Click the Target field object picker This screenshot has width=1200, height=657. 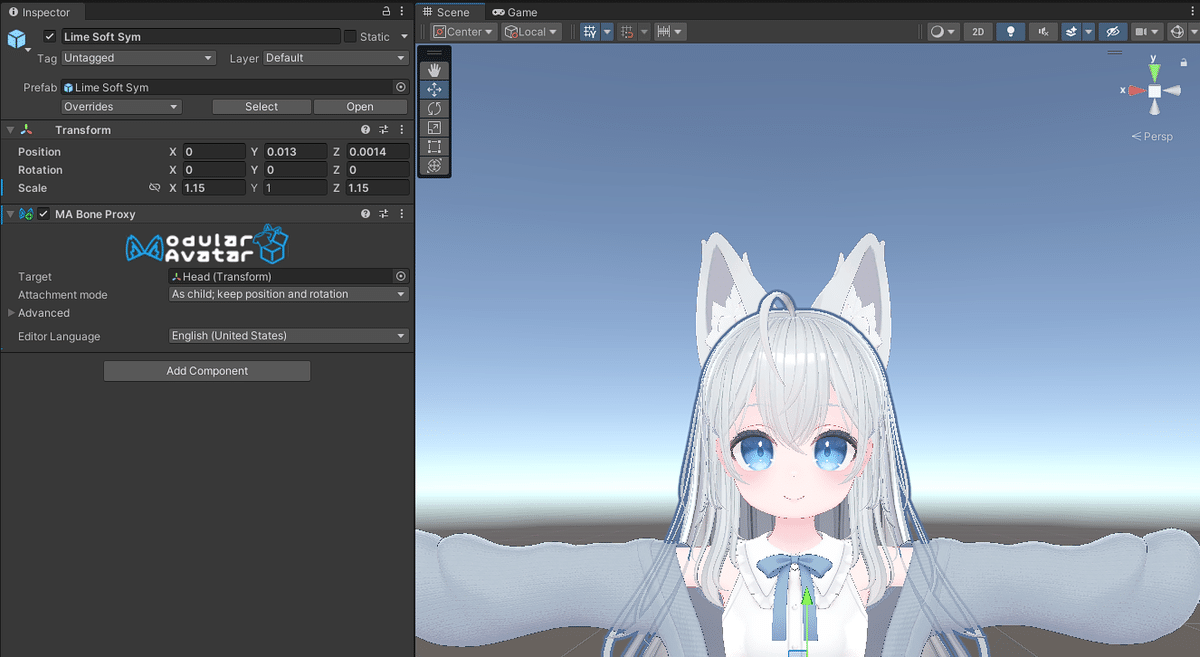click(401, 276)
